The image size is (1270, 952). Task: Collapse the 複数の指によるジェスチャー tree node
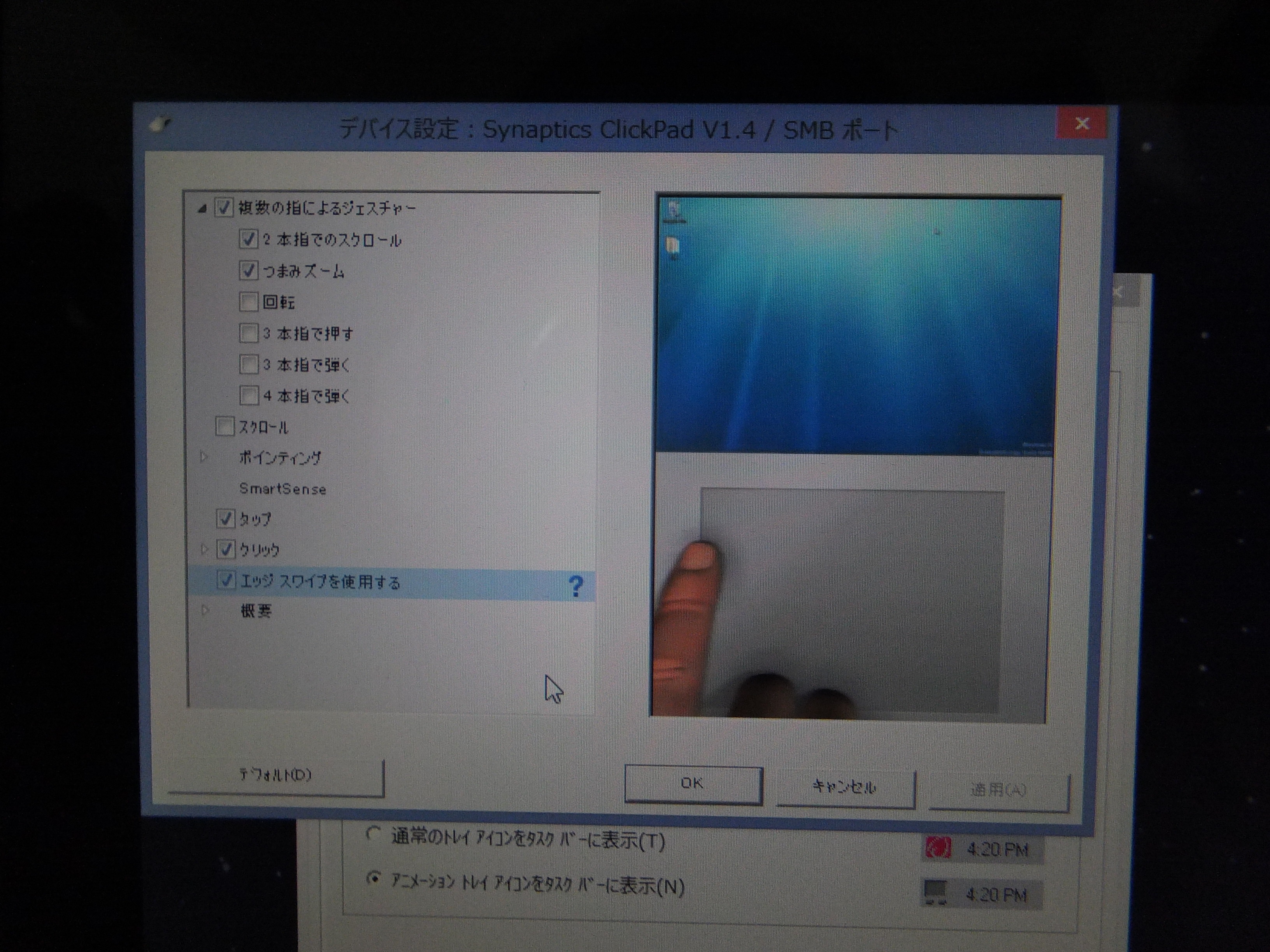click(x=202, y=209)
